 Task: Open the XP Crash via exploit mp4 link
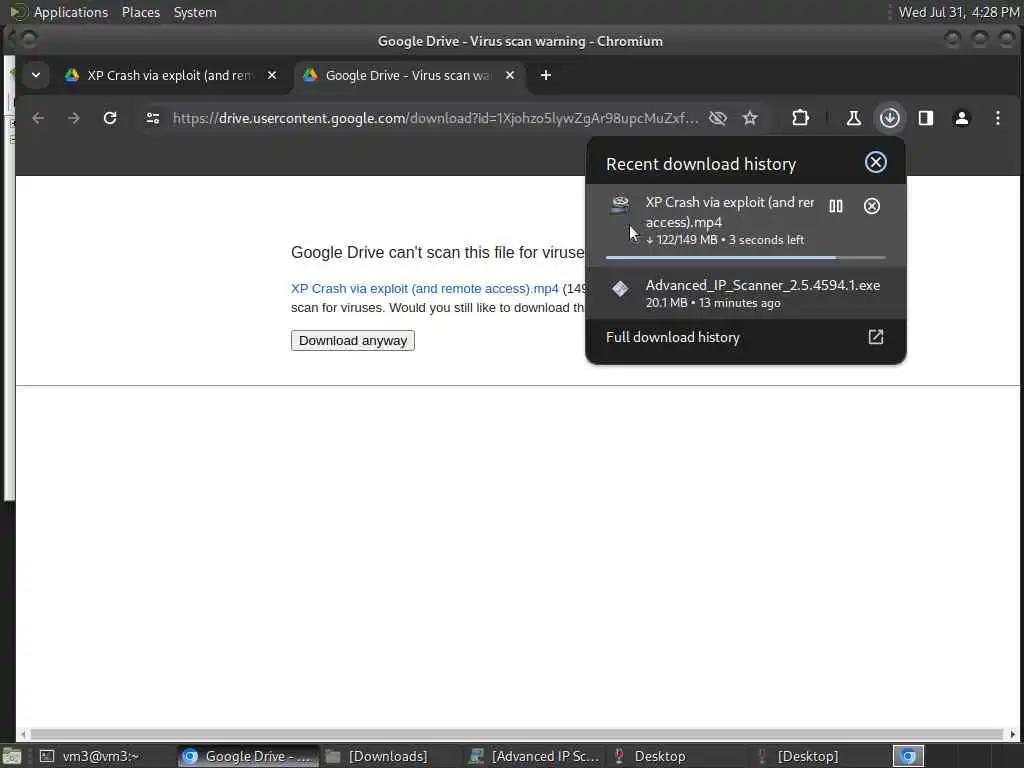pyautogui.click(x=424, y=289)
